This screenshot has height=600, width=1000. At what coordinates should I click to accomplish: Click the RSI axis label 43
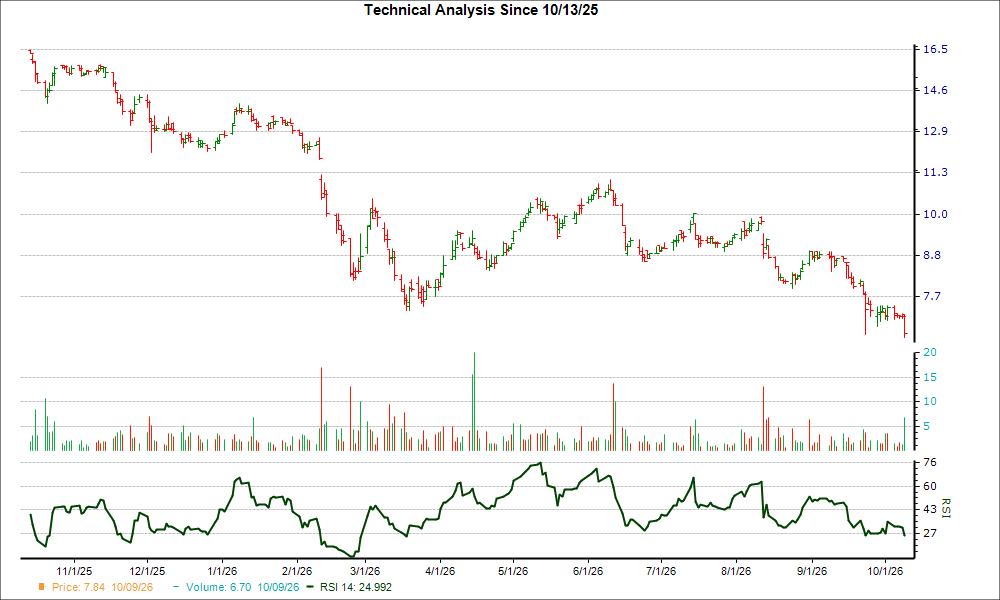[x=930, y=509]
